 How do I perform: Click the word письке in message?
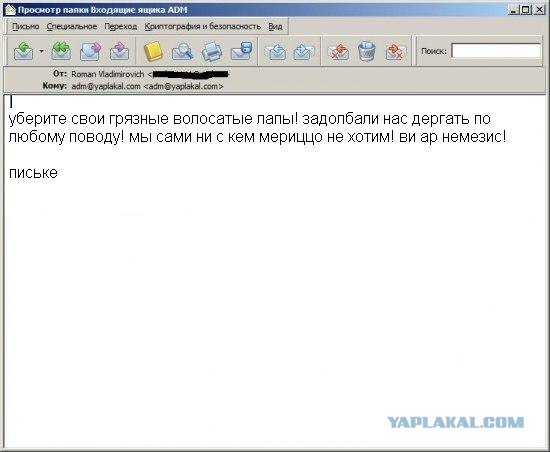33,173
